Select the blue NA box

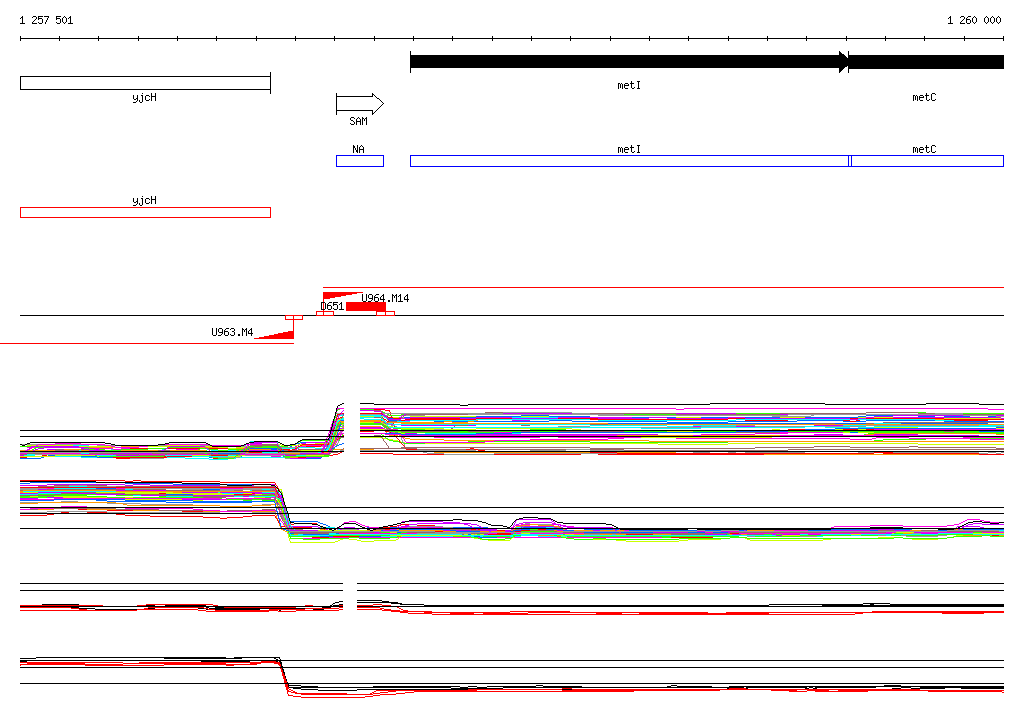click(360, 161)
